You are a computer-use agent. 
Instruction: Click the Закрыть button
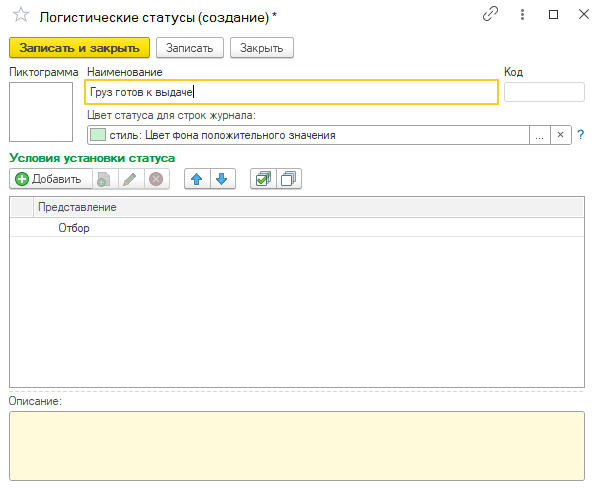coord(262,48)
